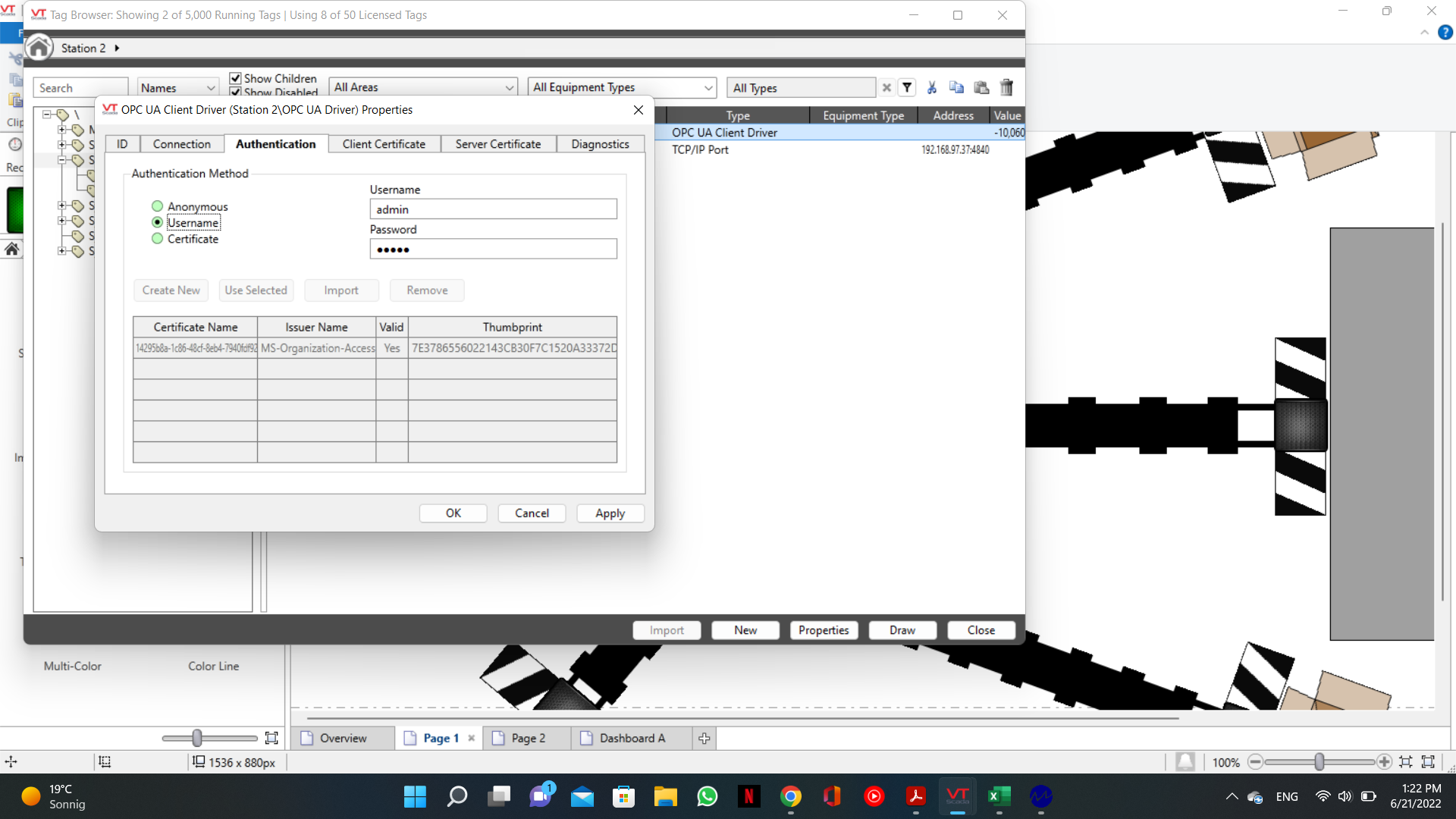Click the Properties button

(824, 630)
